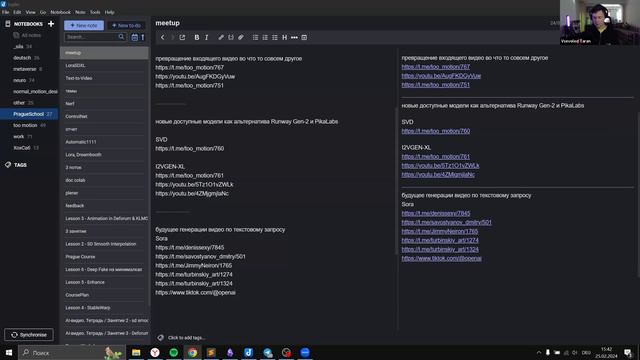Apply bold formatting
Screen dimensions: 640x360
(197, 37)
